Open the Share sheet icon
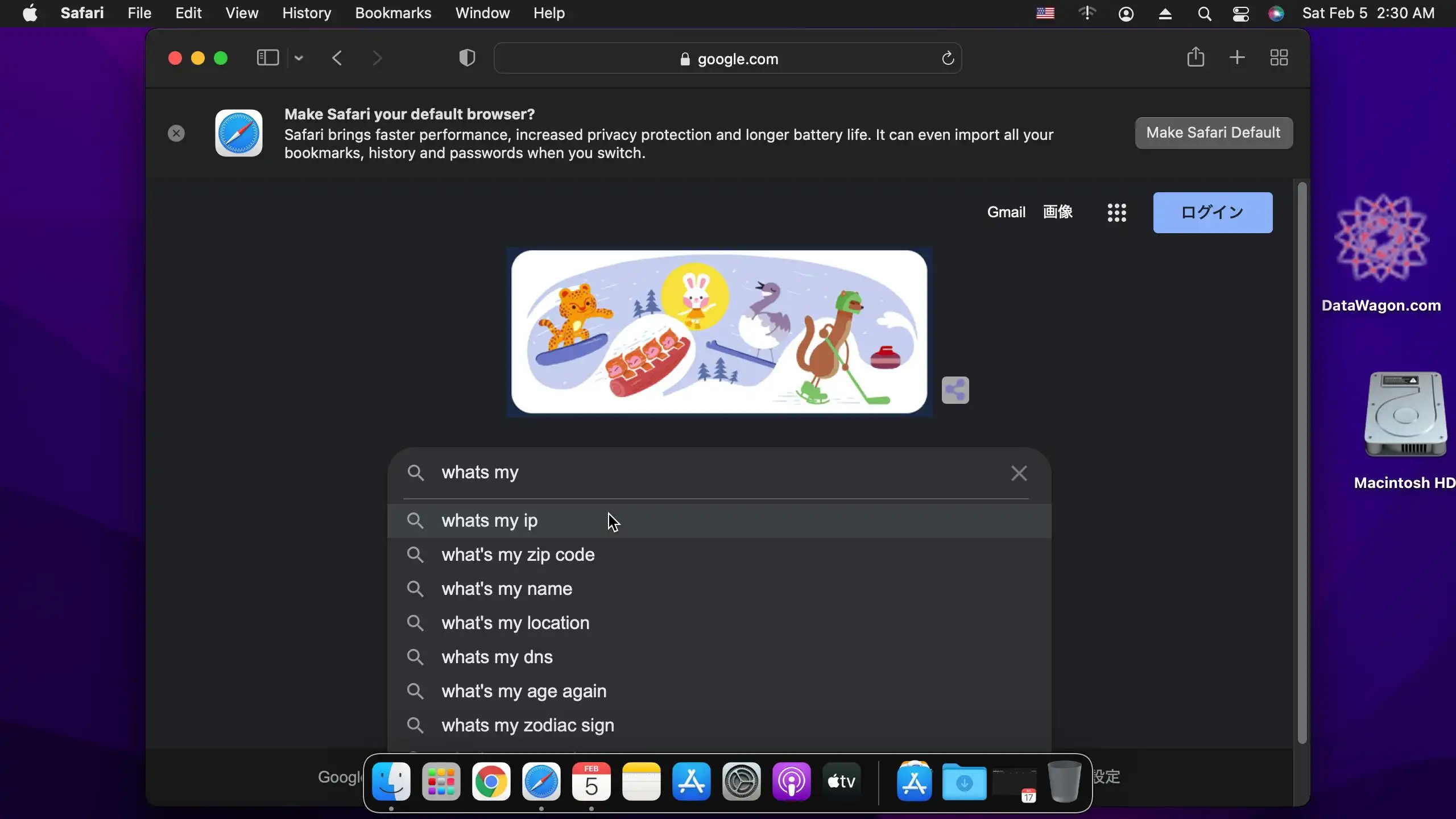Image resolution: width=1456 pixels, height=819 pixels. click(1196, 57)
